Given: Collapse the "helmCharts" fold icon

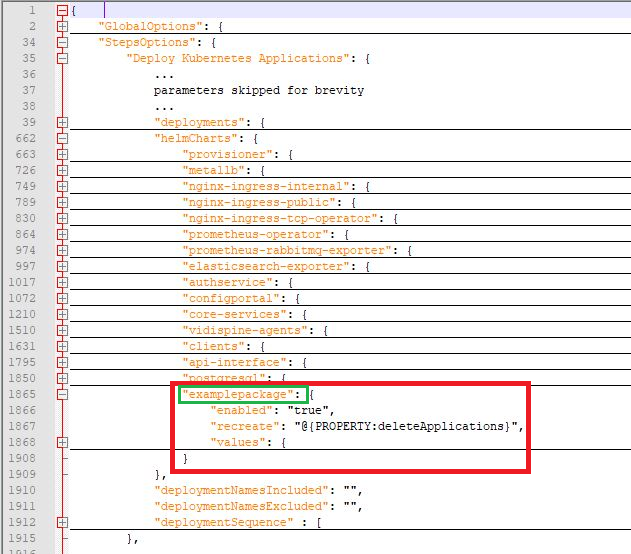Looking at the screenshot, I should pos(62,138).
